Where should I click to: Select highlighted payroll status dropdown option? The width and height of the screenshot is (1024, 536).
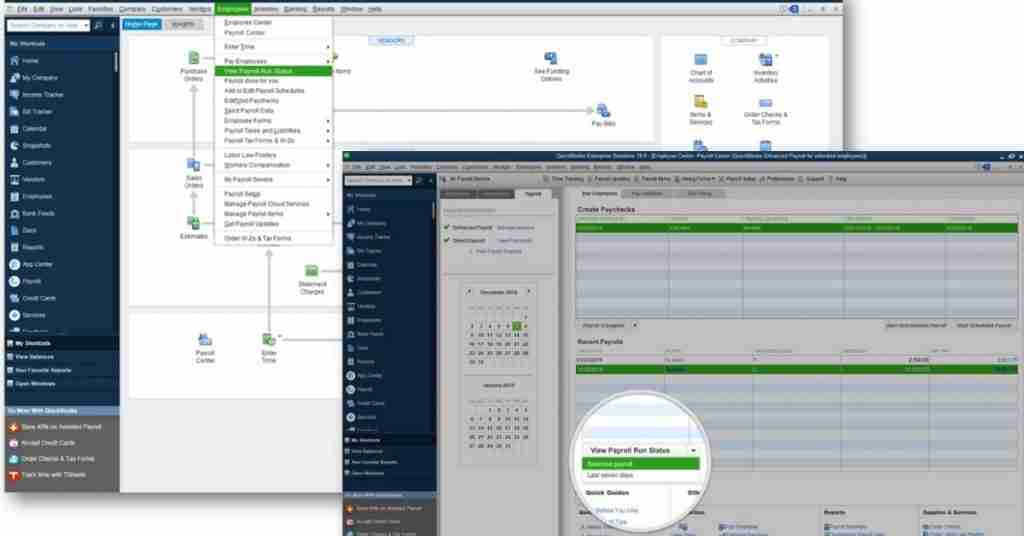[641, 464]
